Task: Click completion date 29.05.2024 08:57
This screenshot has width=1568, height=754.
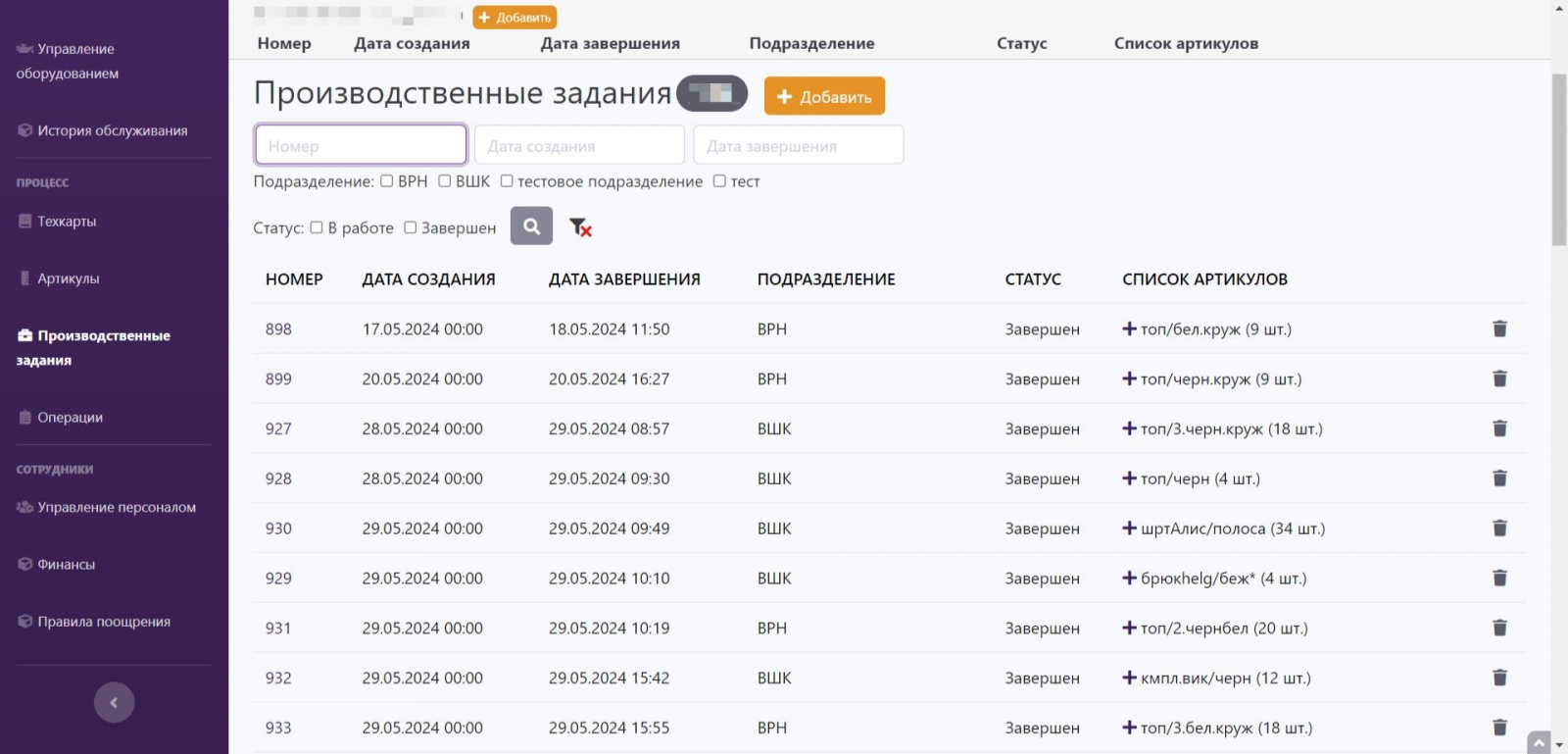Action: click(609, 428)
